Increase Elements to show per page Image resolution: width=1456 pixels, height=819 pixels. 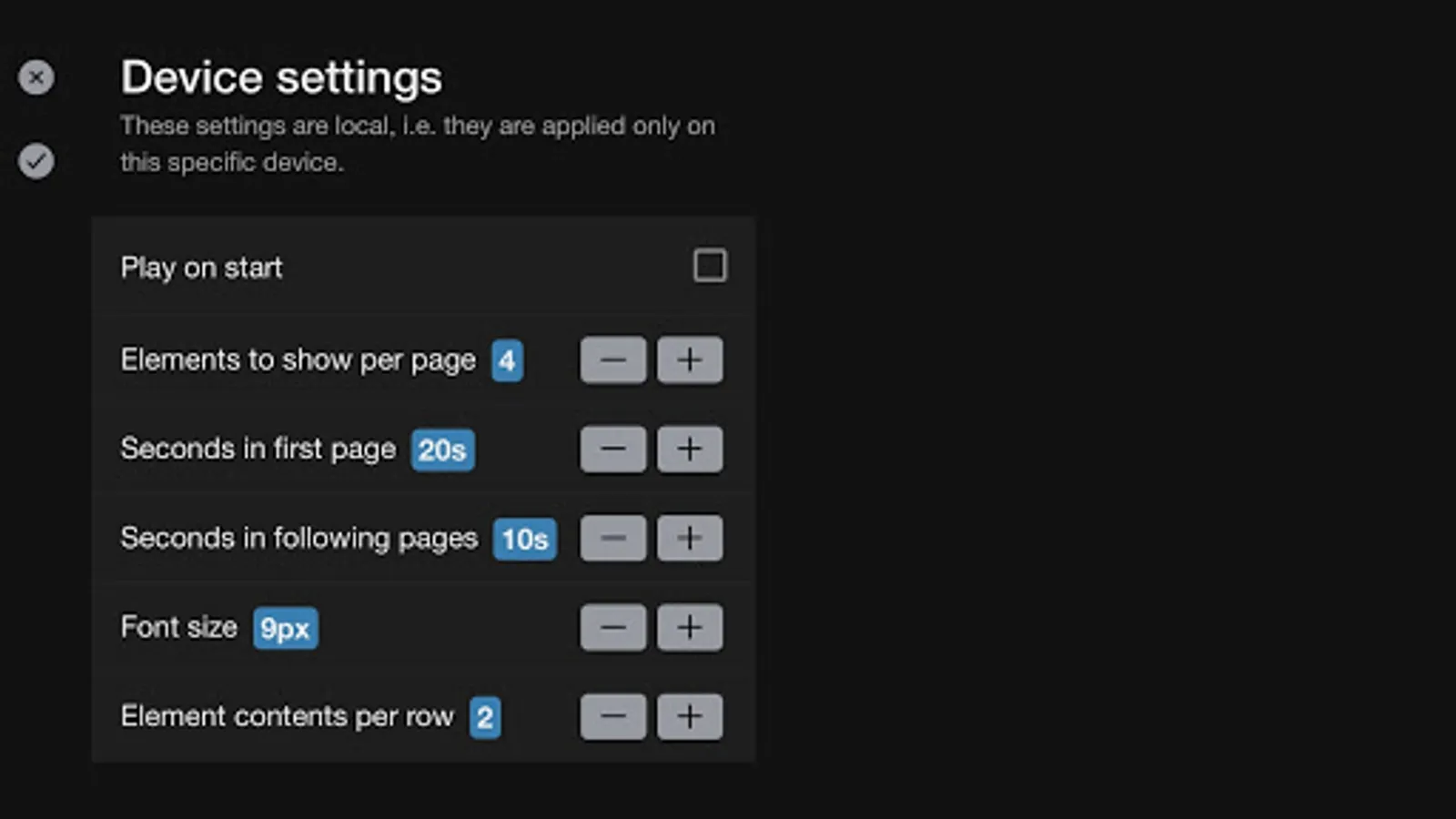click(690, 359)
